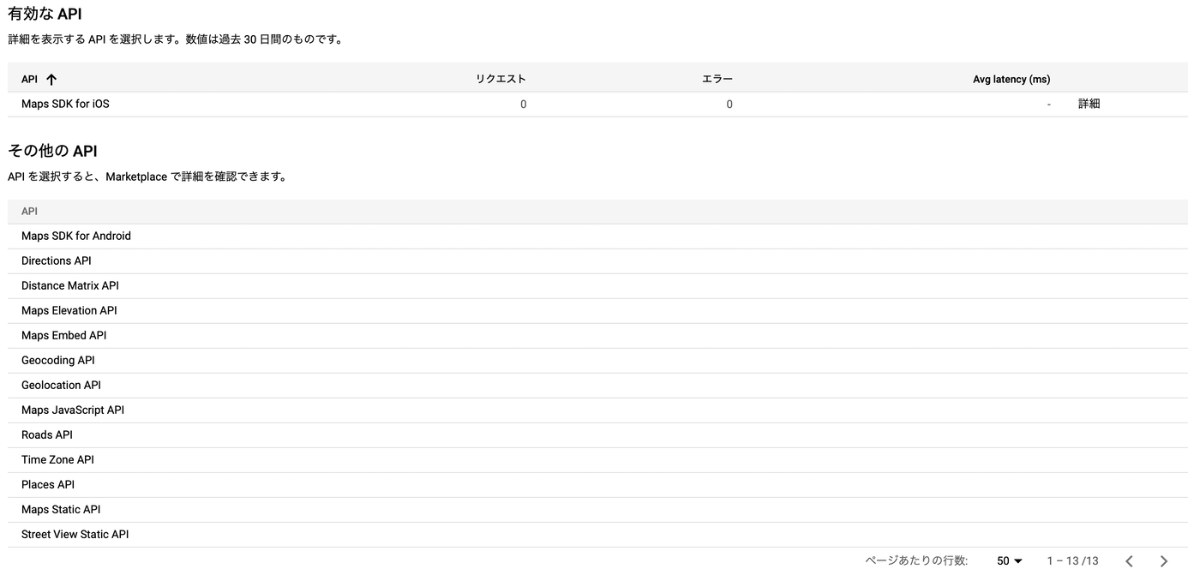1200x575 pixels.
Task: Open Directions API entry
Action: (56, 261)
